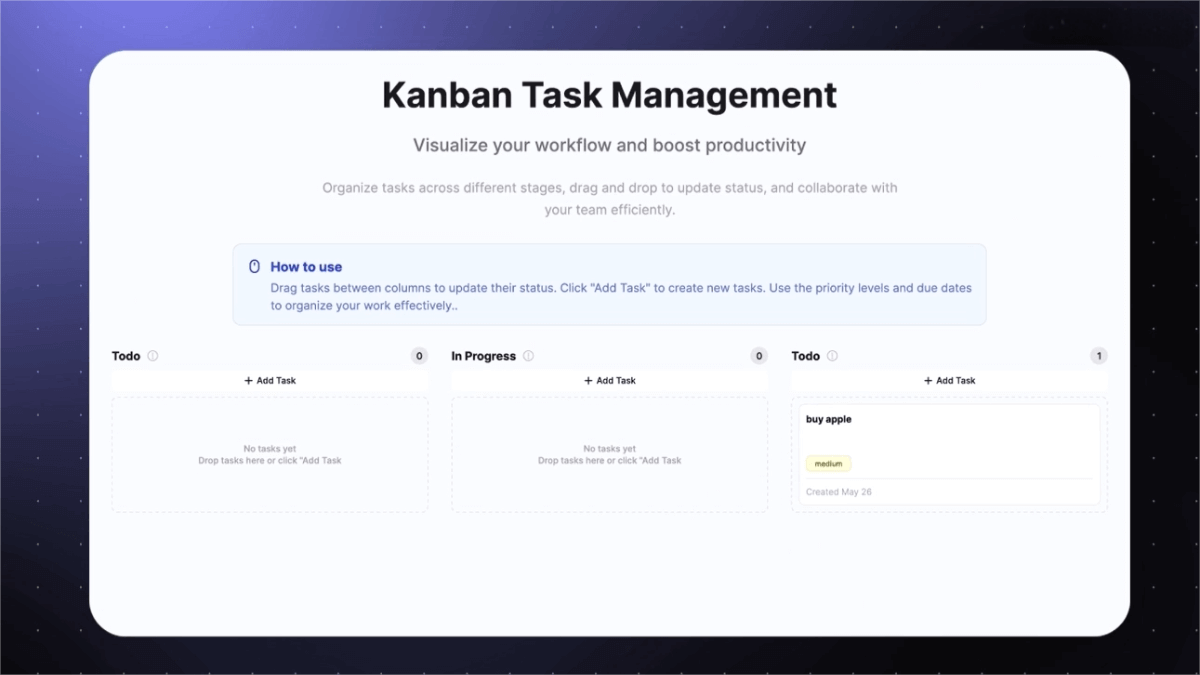Click the info icon next to In Progress
This screenshot has width=1200, height=675.
pyautogui.click(x=528, y=356)
